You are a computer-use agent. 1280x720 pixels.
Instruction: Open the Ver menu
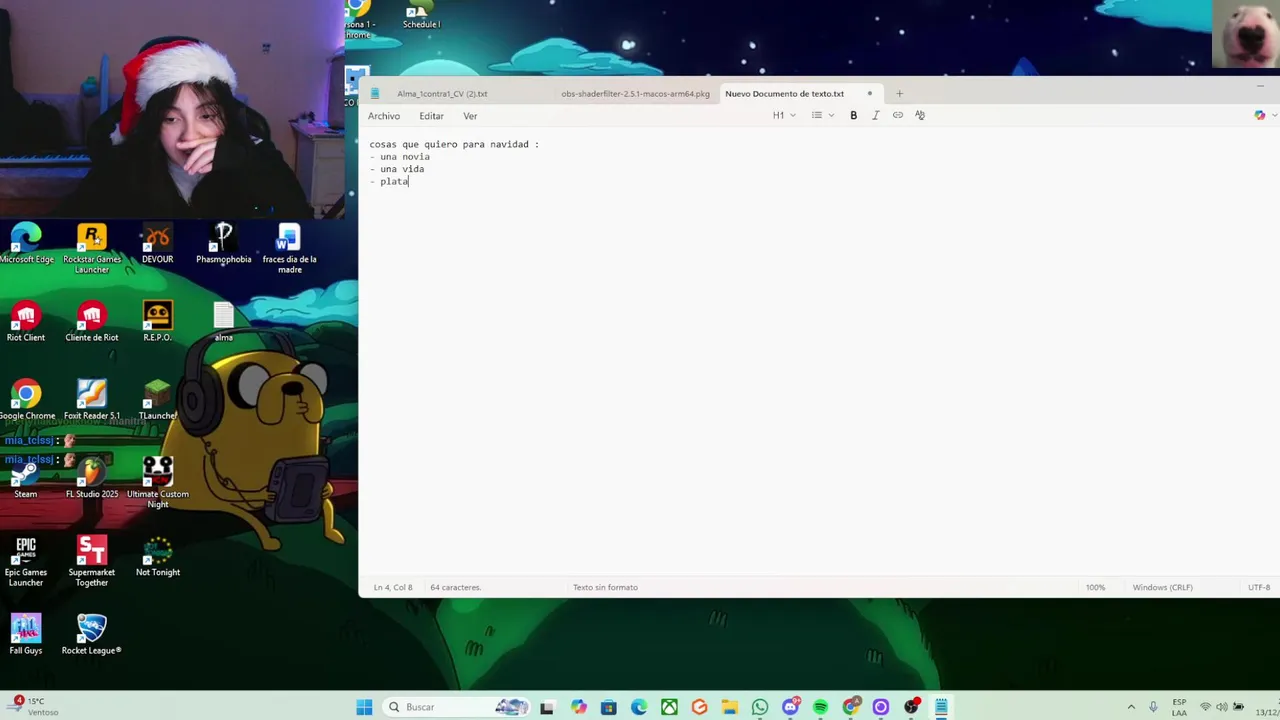[x=470, y=116]
